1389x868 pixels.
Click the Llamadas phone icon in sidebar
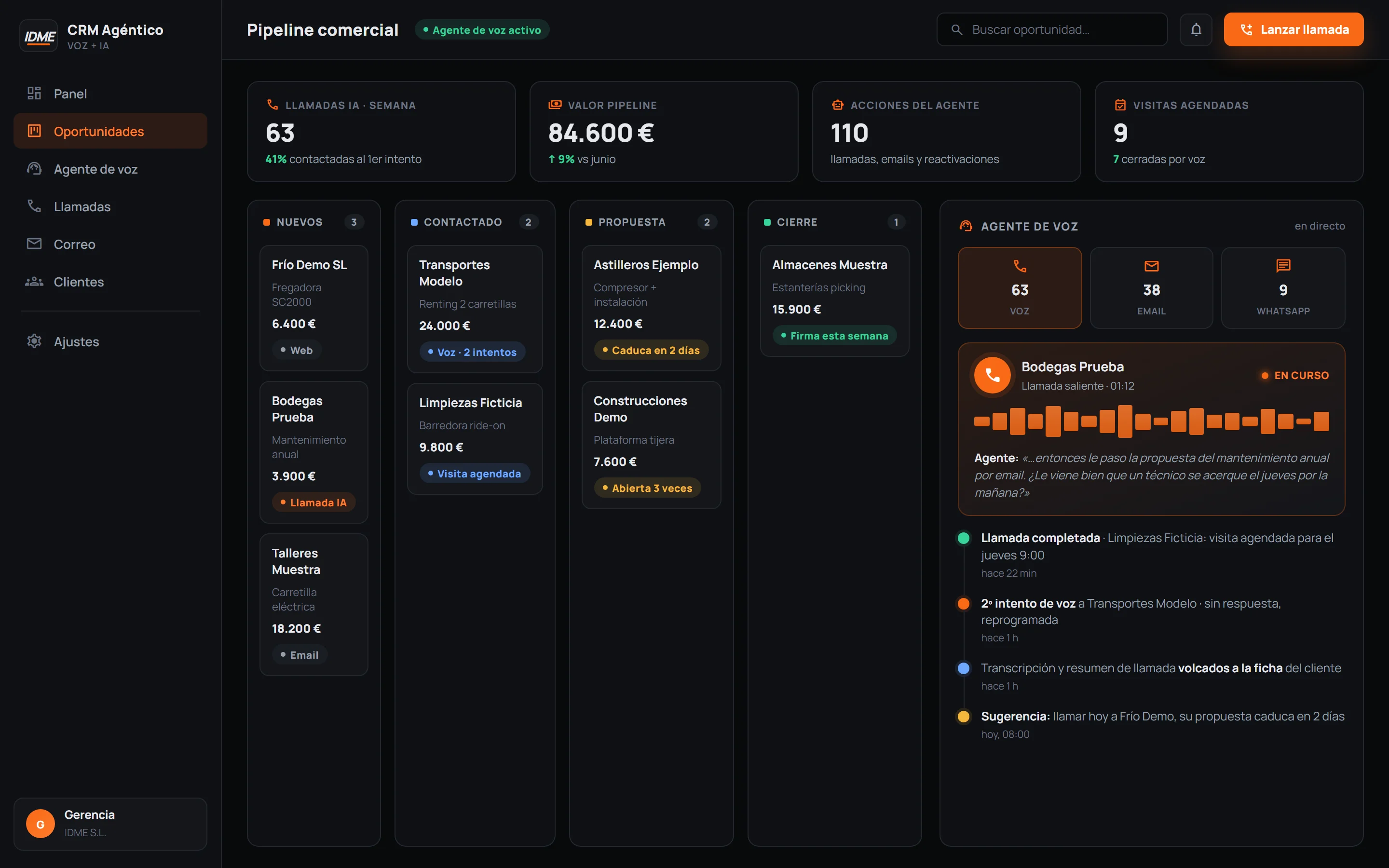(34, 206)
